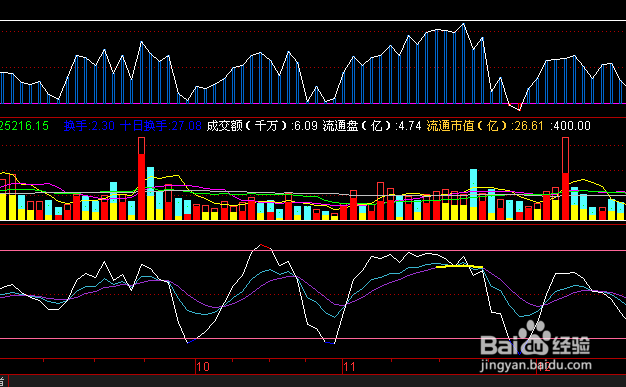This screenshot has width=626, height=387.
Task: Click the 十日换手:27.08 label
Action: pos(161,126)
